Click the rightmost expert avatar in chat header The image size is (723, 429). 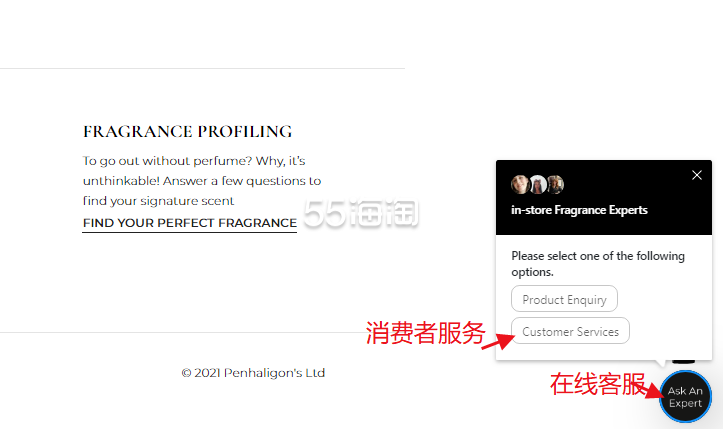[x=555, y=185]
